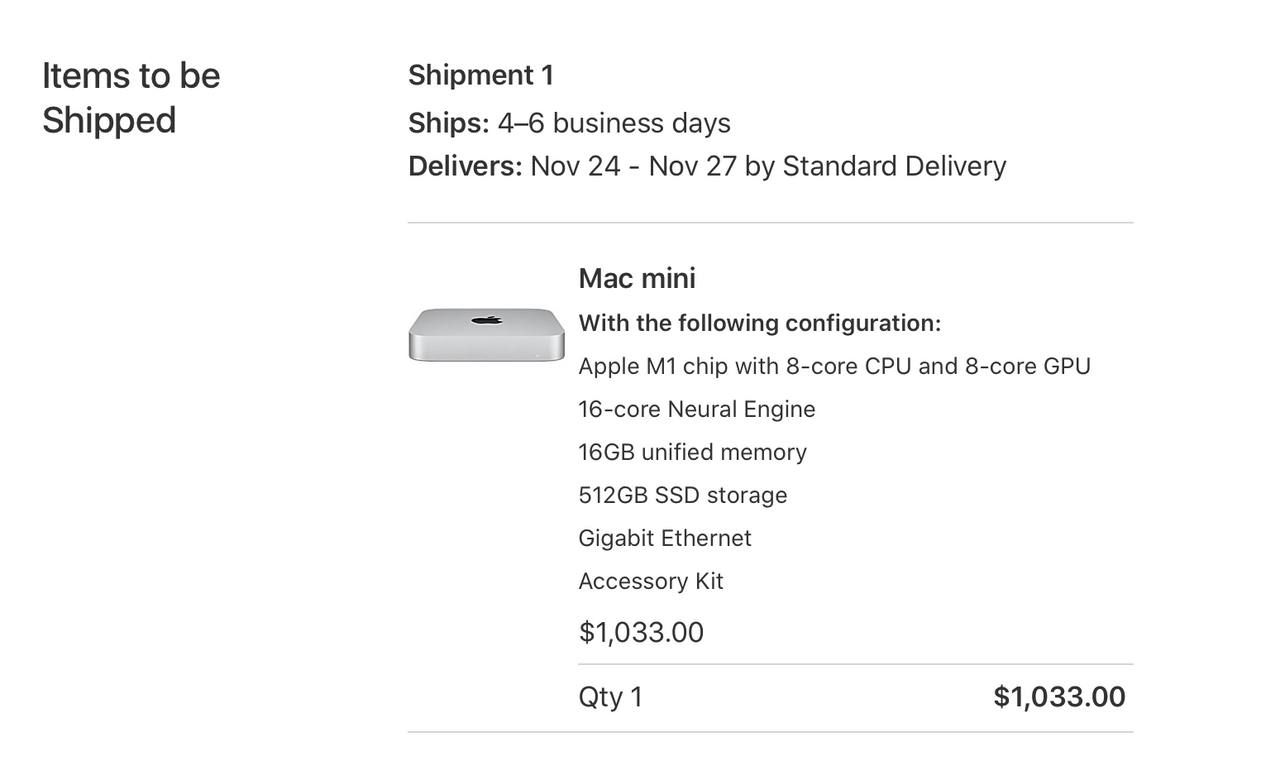
Task: Click the bold $1,033.00 line total
Action: click(1059, 697)
